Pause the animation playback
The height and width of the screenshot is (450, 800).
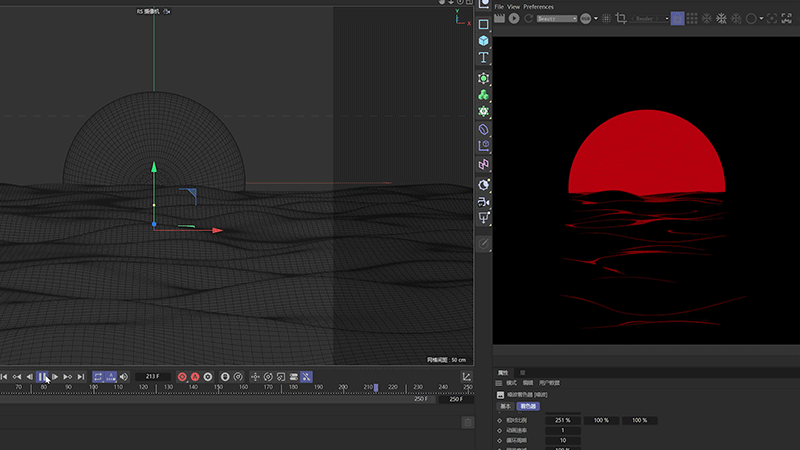click(42, 377)
